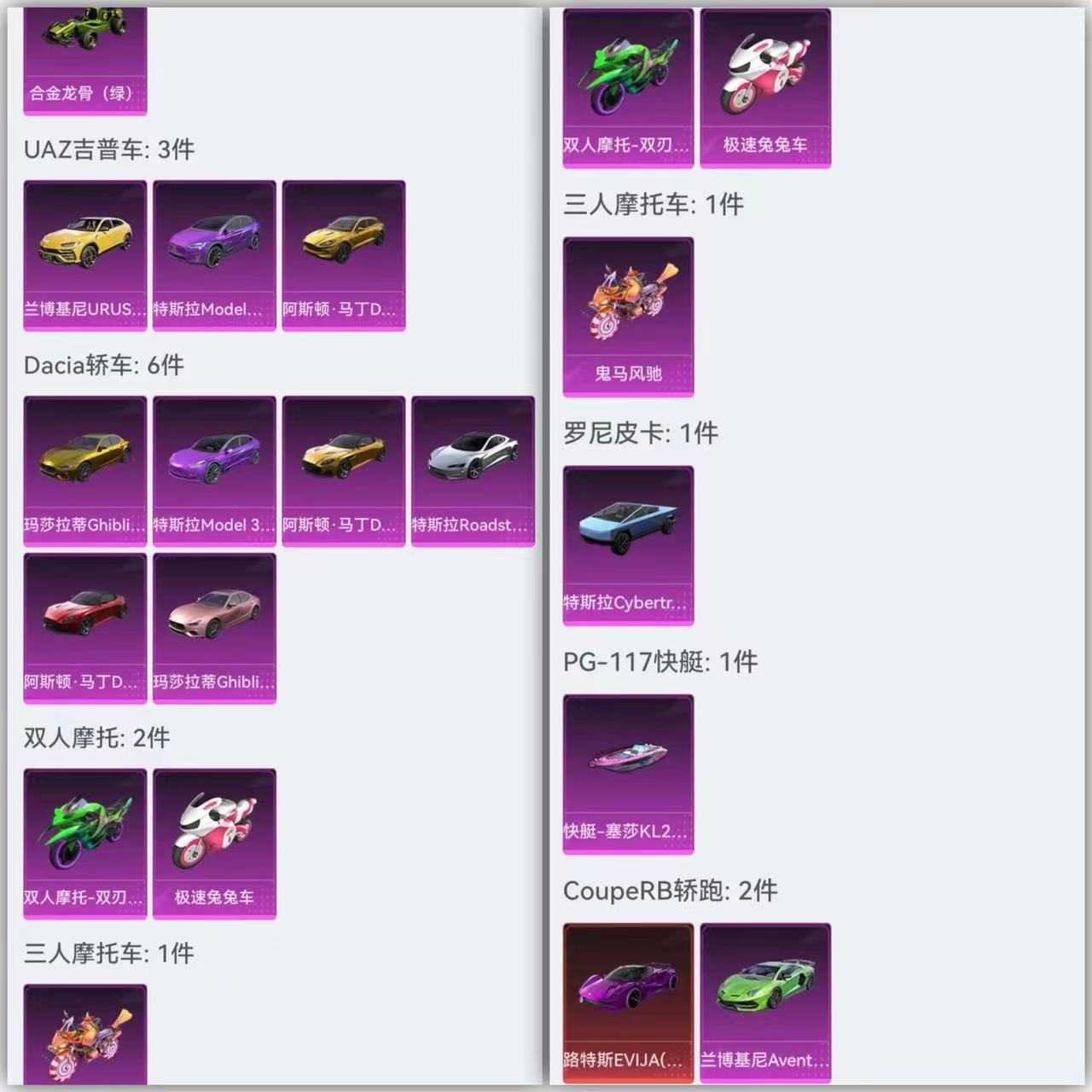Select the gold 阿斯顿·马丁 card under UAZ吉普车

tap(344, 255)
